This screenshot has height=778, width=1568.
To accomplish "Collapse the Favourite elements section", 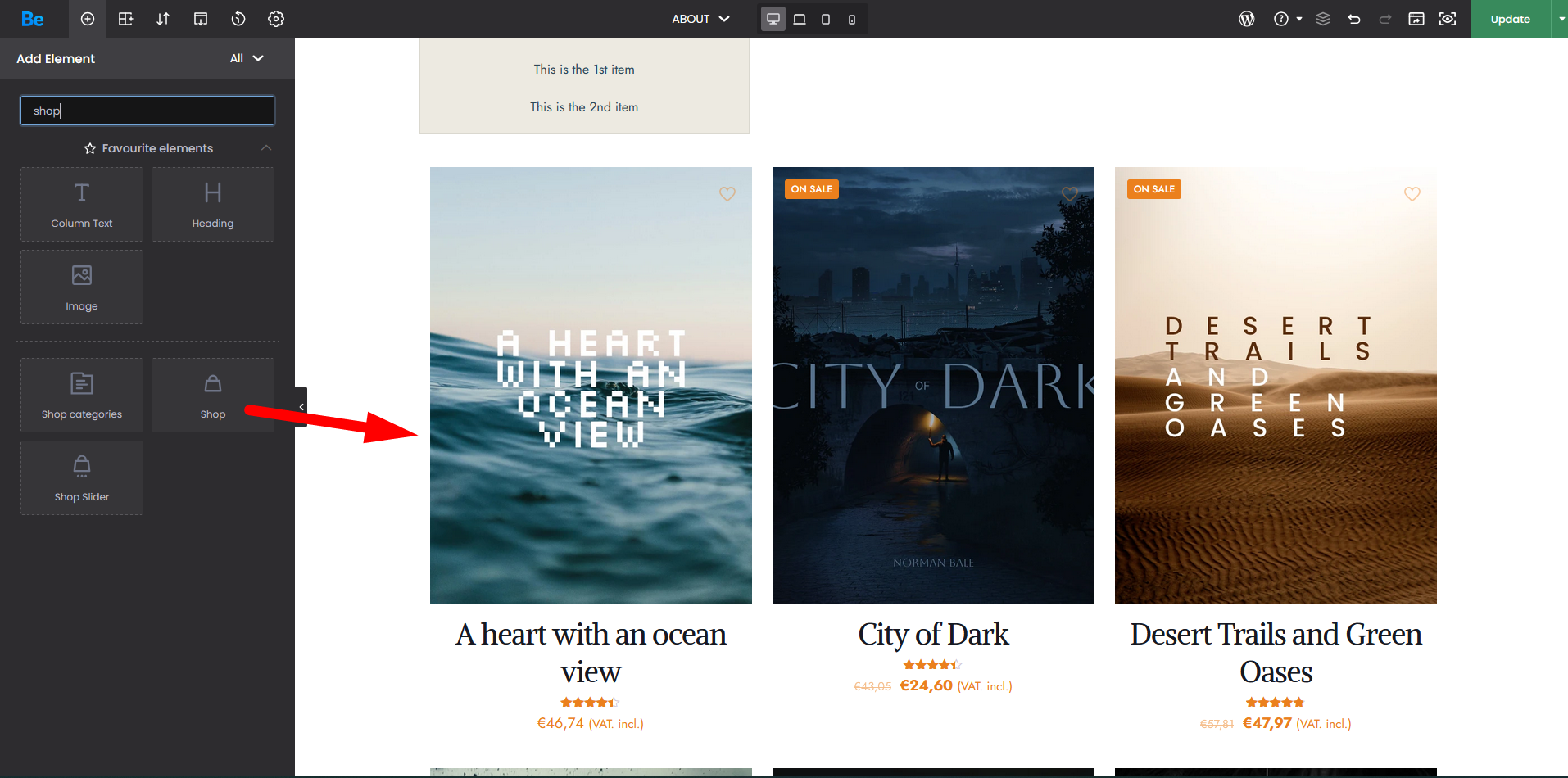I will 266,147.
